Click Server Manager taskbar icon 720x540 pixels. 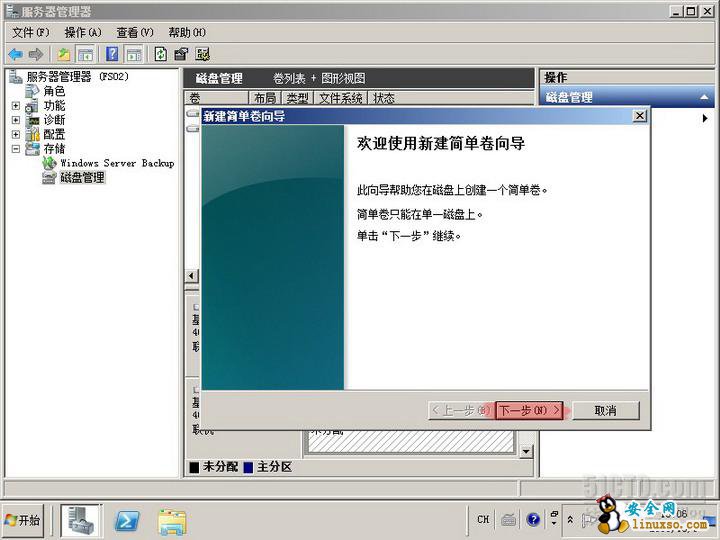tap(82, 520)
